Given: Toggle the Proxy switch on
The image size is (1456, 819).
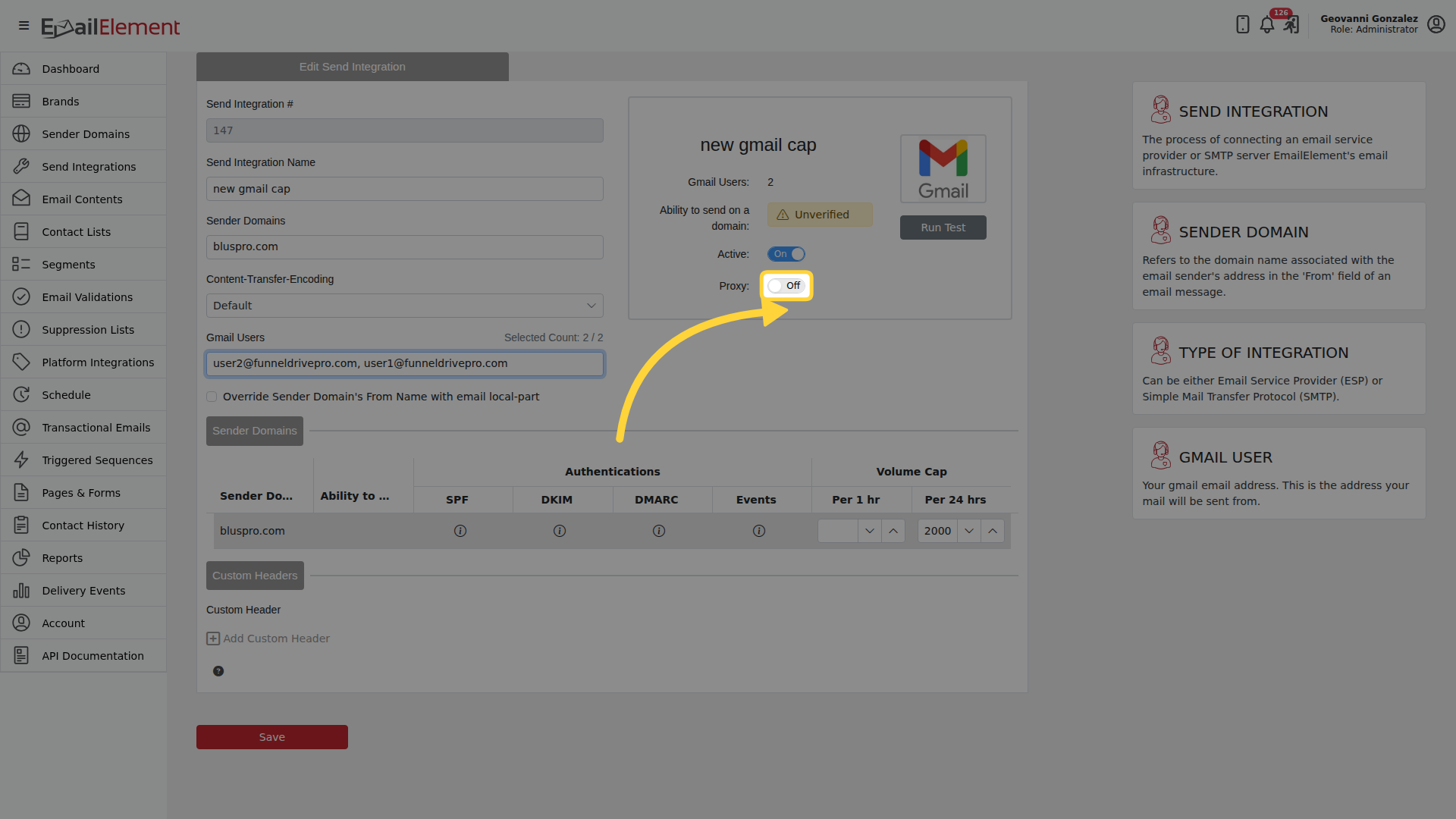Looking at the screenshot, I should click(786, 286).
